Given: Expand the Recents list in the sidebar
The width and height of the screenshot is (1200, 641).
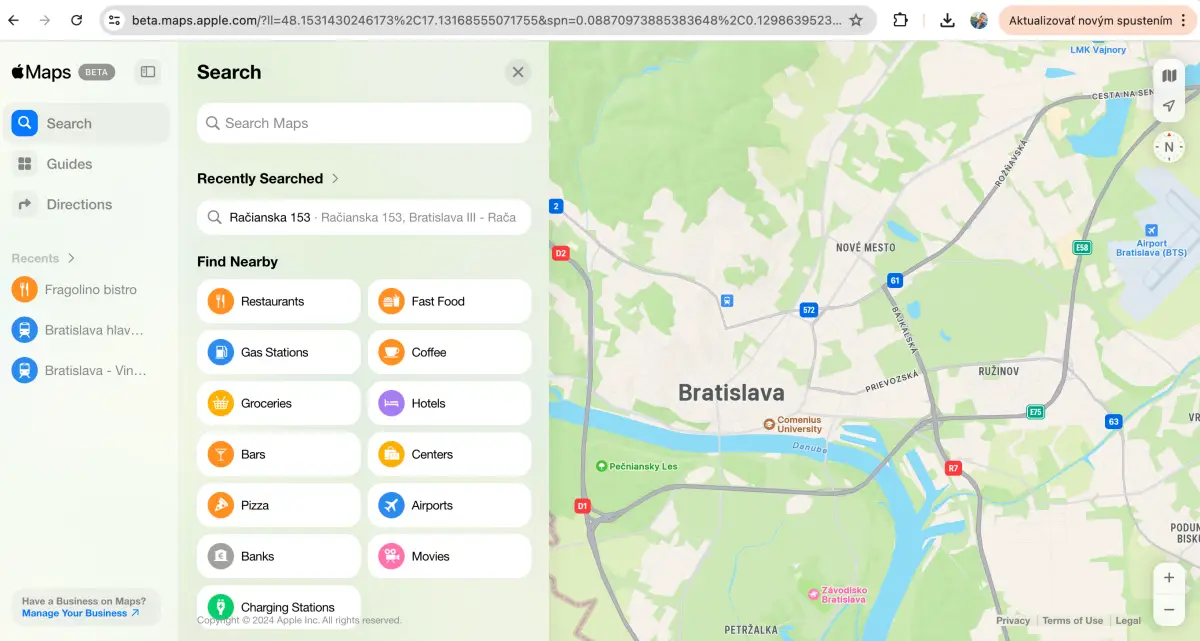Looking at the screenshot, I should click(71, 258).
